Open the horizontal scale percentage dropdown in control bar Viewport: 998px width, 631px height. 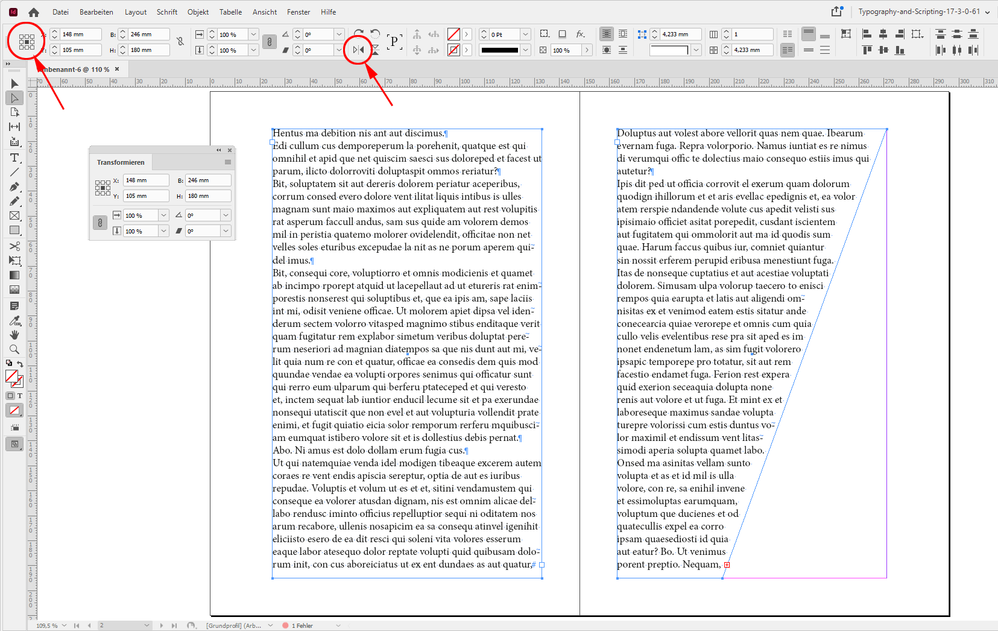[254, 33]
